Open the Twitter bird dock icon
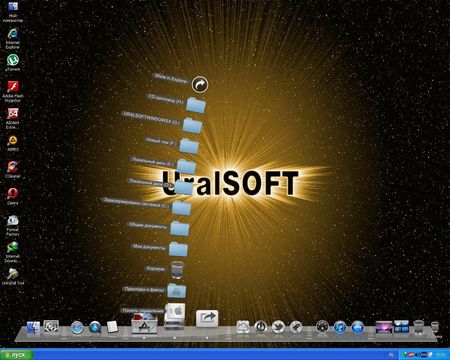 [x=278, y=327]
